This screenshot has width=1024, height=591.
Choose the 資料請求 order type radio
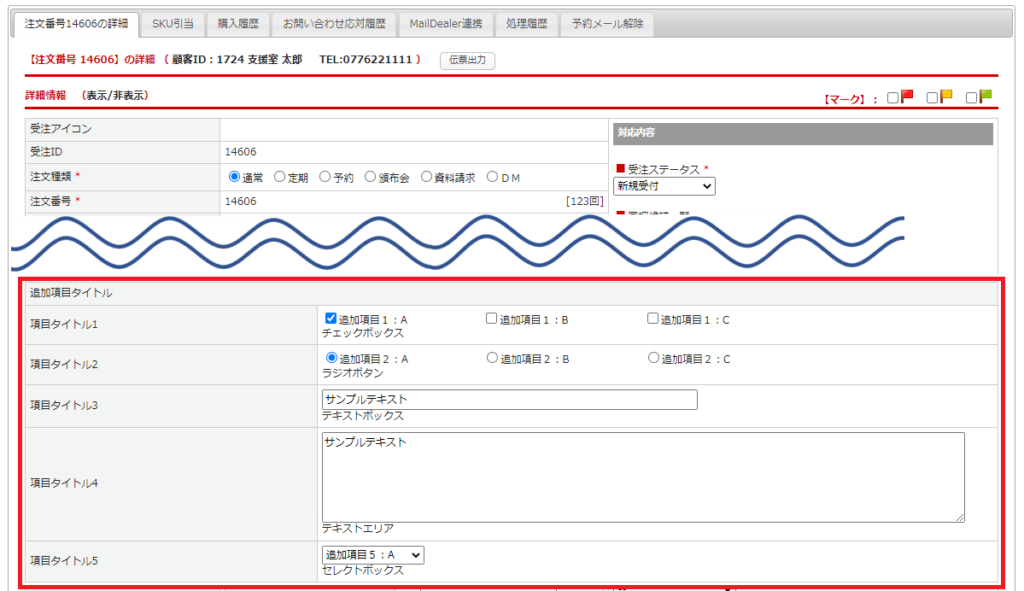tap(427, 177)
